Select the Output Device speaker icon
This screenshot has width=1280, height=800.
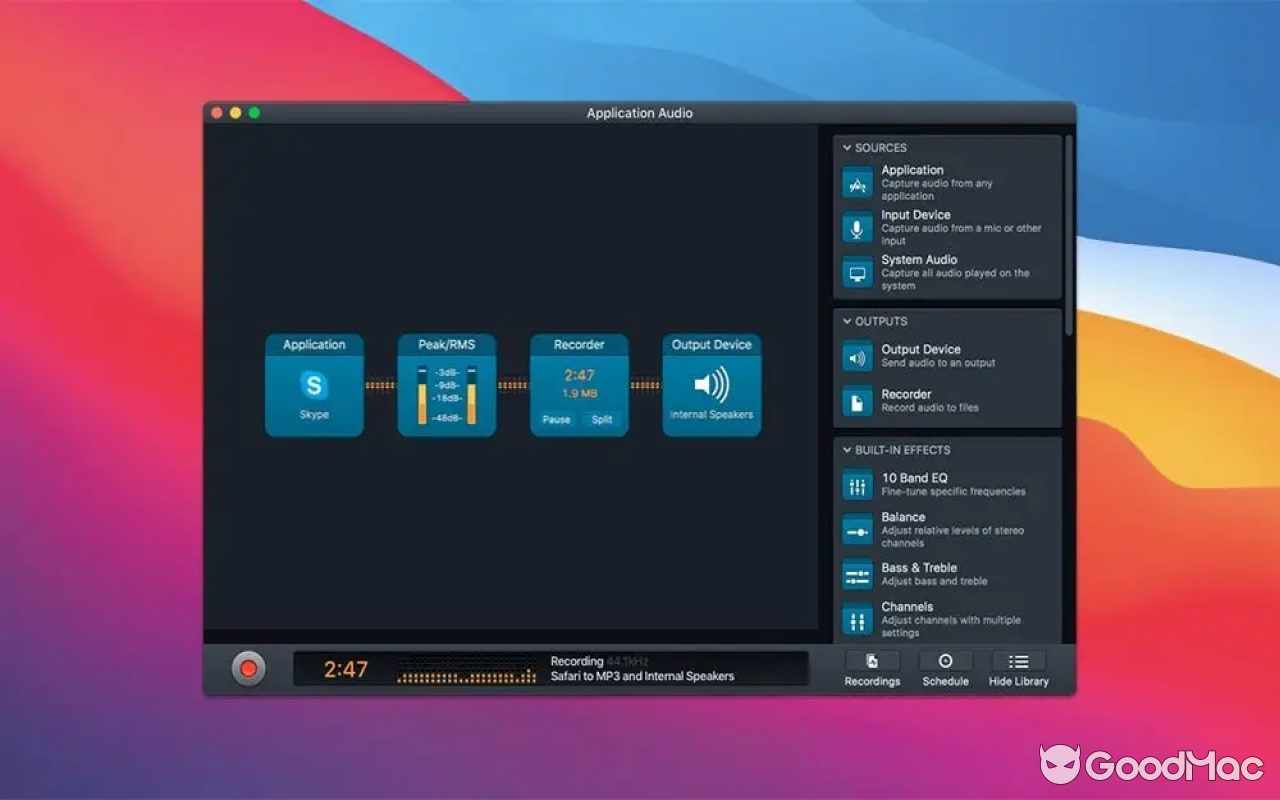pyautogui.click(x=856, y=356)
